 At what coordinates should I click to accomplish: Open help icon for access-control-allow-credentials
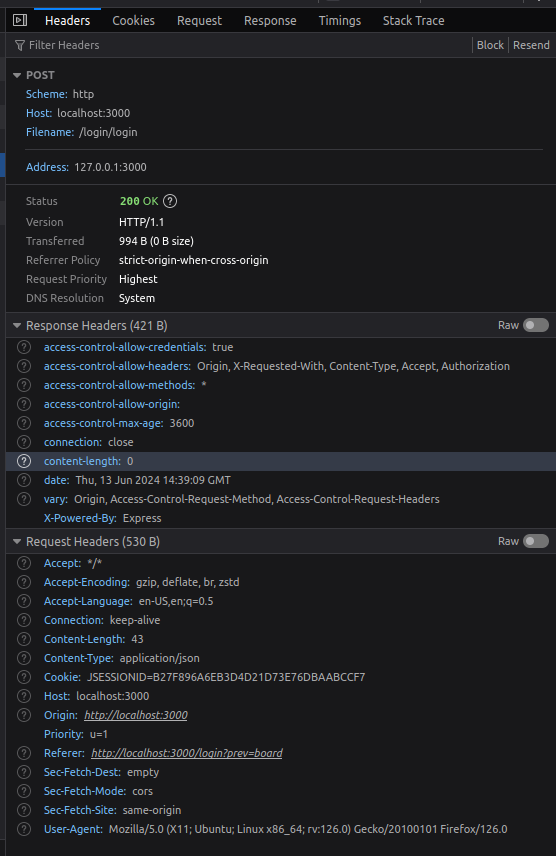[x=24, y=347]
